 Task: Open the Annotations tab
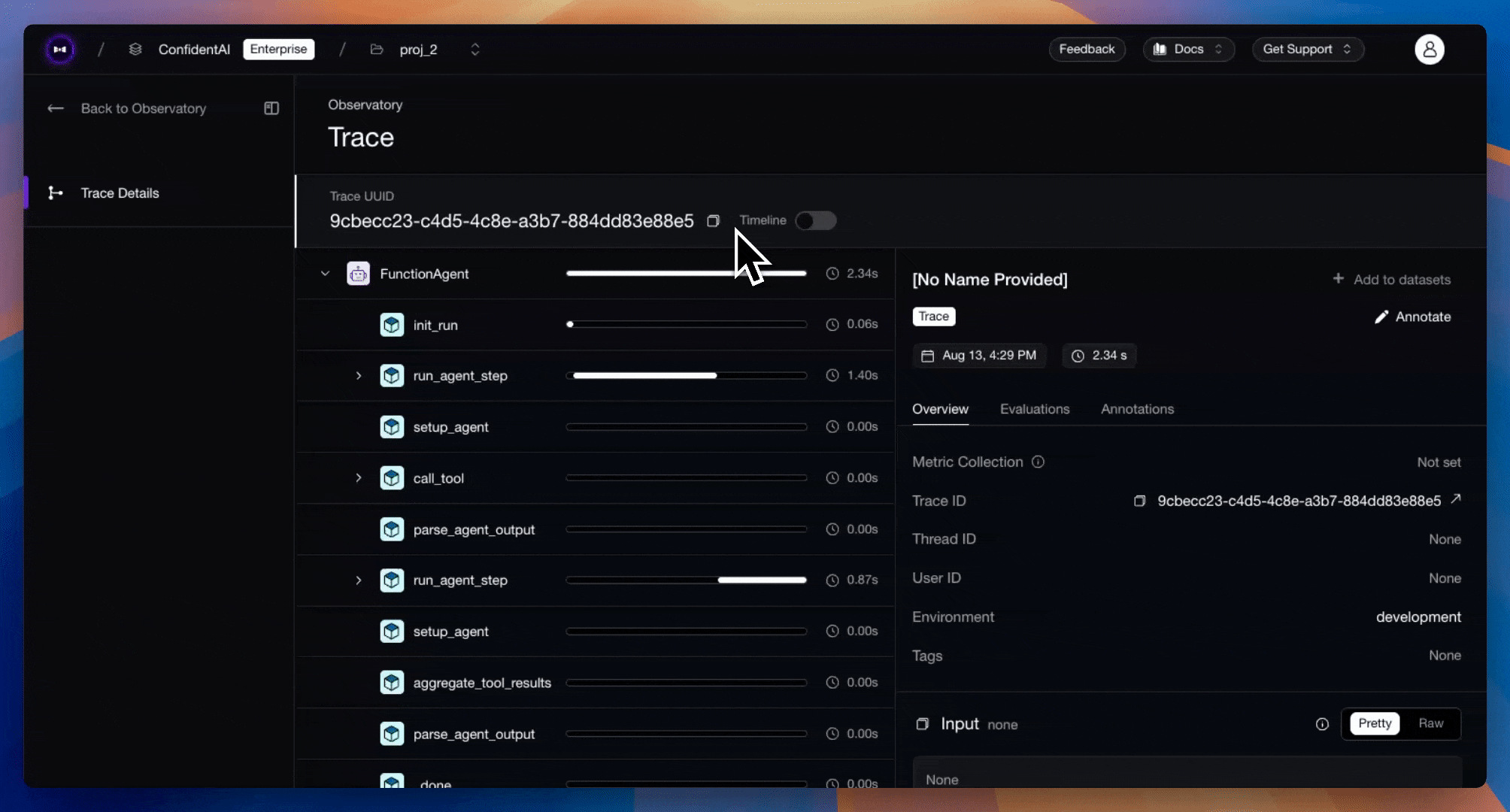pyautogui.click(x=1137, y=409)
